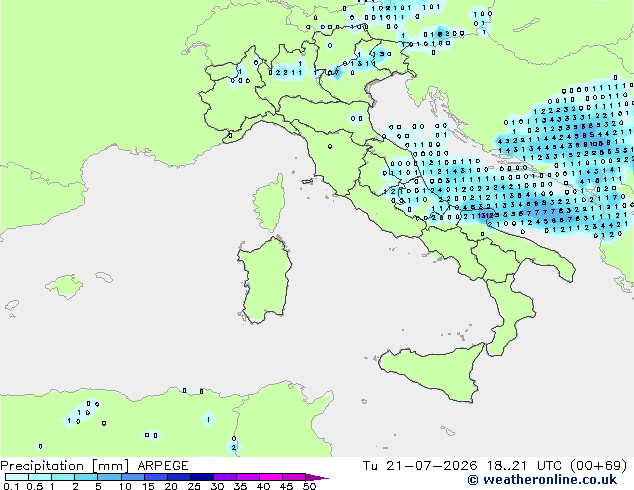
Task: Click the 20–25 mm legend color swatch
Action: click(x=179, y=477)
